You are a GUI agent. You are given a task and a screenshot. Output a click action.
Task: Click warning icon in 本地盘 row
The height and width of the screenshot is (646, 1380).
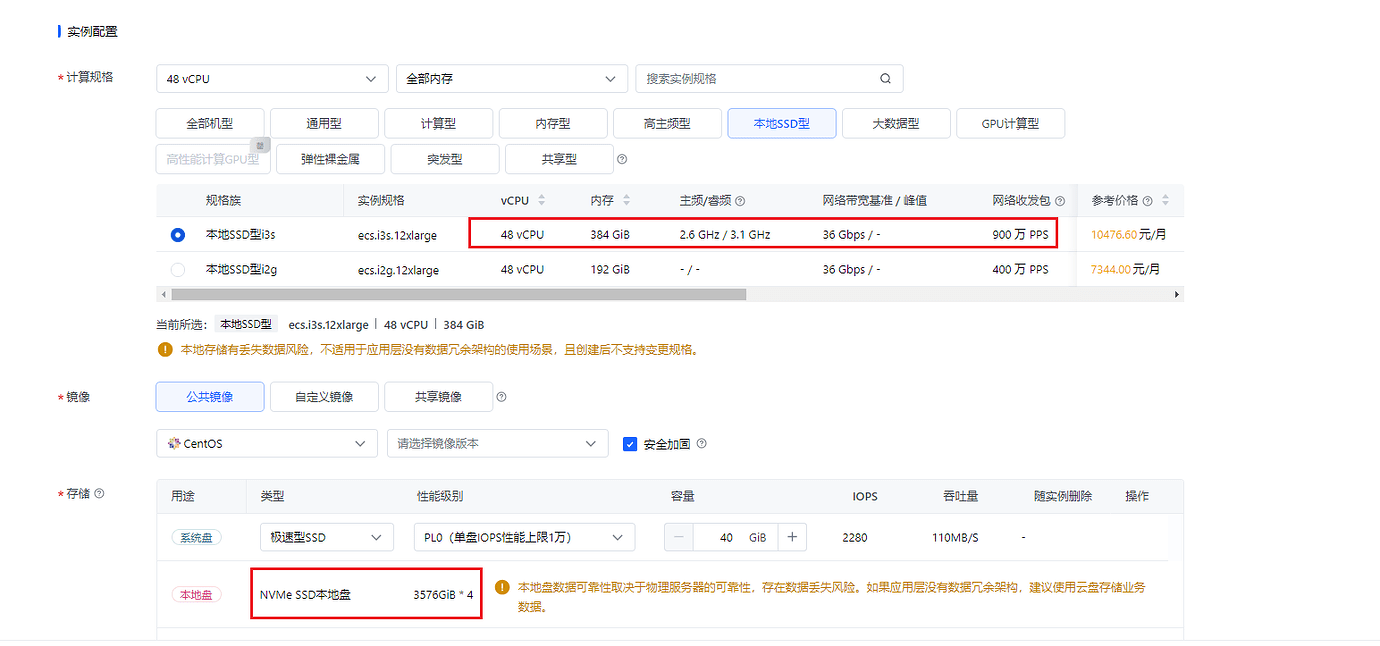[x=503, y=587]
